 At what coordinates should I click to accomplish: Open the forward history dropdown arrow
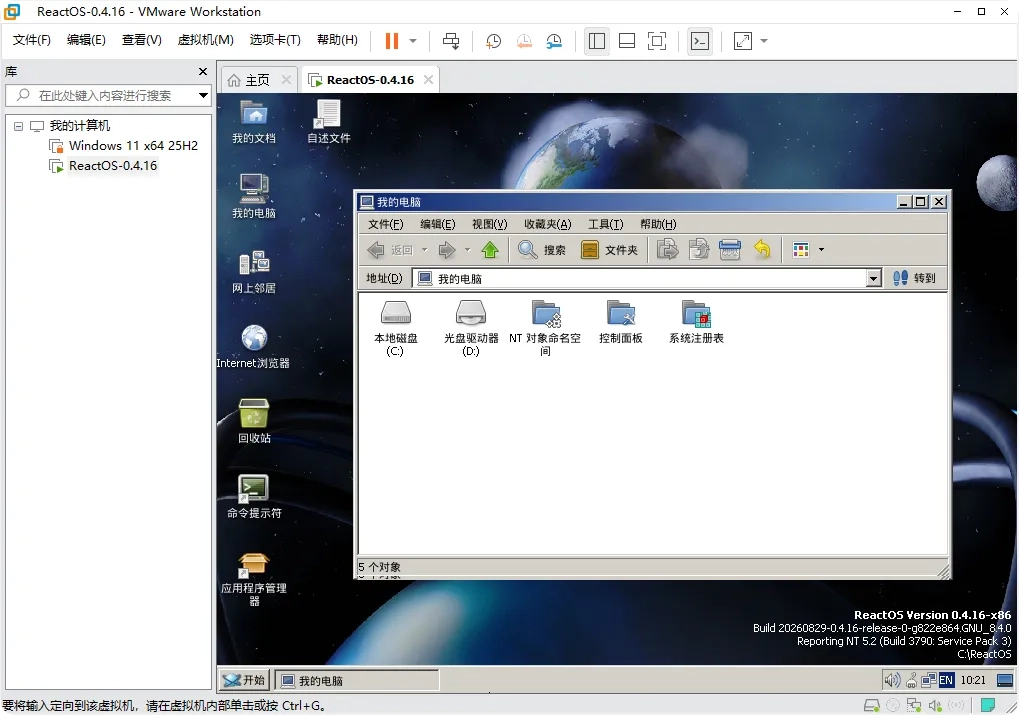point(467,250)
